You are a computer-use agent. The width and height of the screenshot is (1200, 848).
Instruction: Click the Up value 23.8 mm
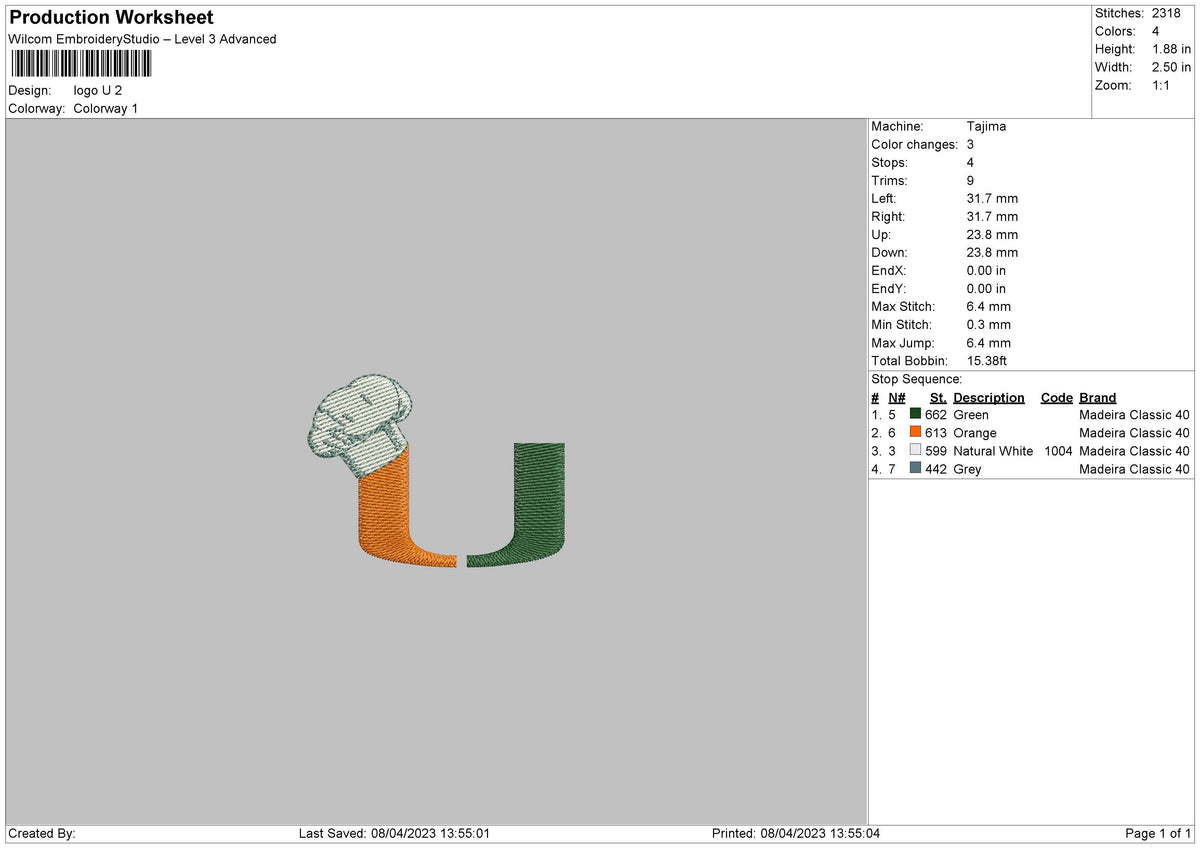pos(992,234)
